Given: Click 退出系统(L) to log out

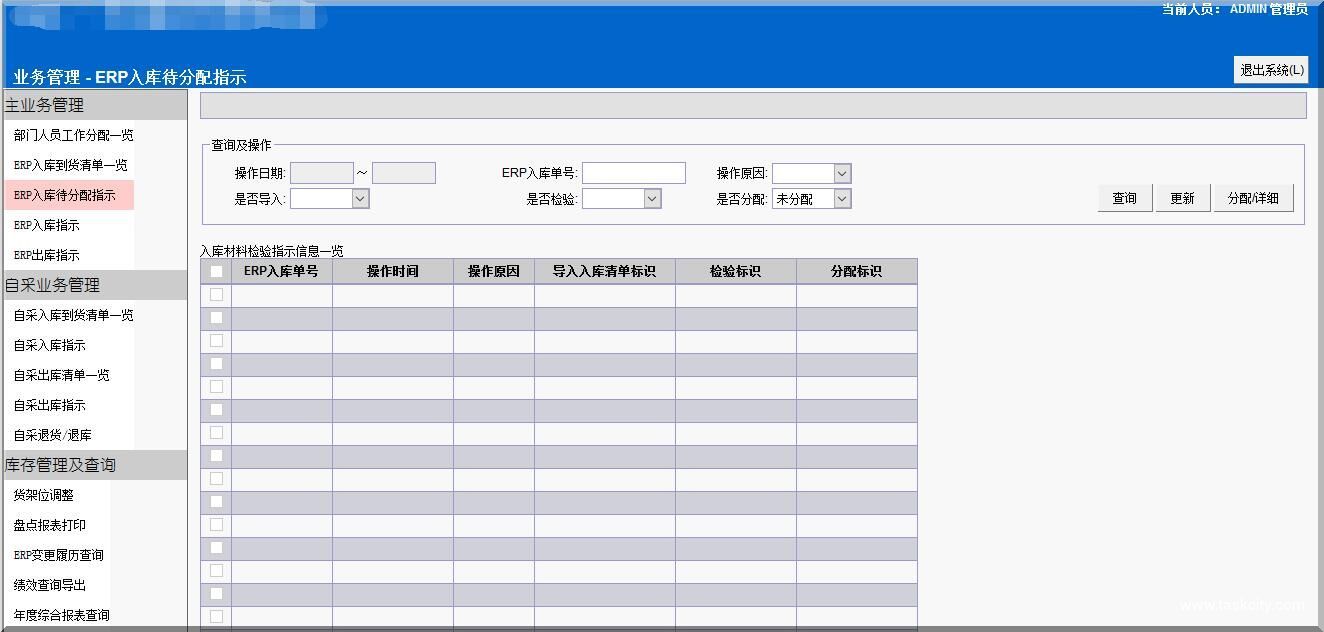Looking at the screenshot, I should coord(1271,70).
